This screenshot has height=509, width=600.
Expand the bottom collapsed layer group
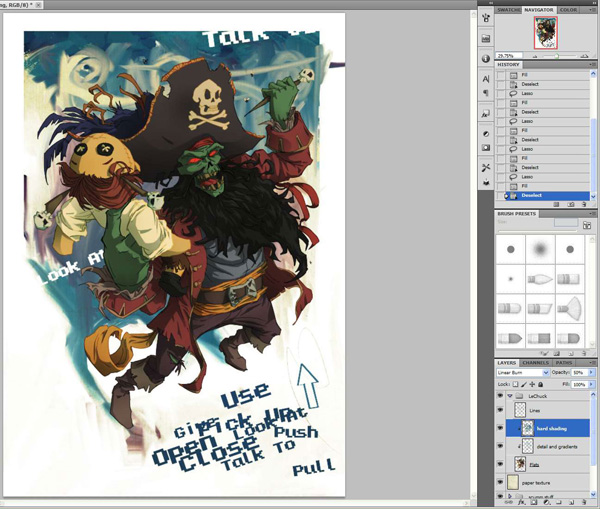pos(510,496)
